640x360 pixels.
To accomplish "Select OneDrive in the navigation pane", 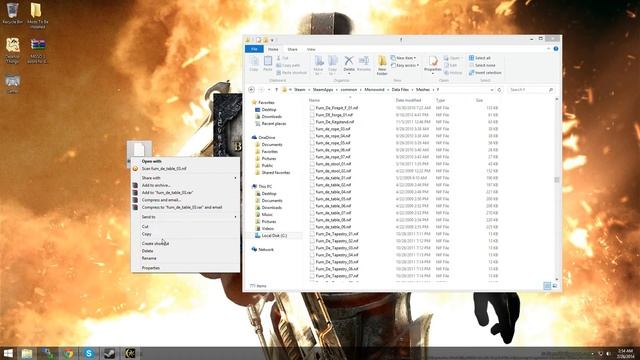I will 267,138.
